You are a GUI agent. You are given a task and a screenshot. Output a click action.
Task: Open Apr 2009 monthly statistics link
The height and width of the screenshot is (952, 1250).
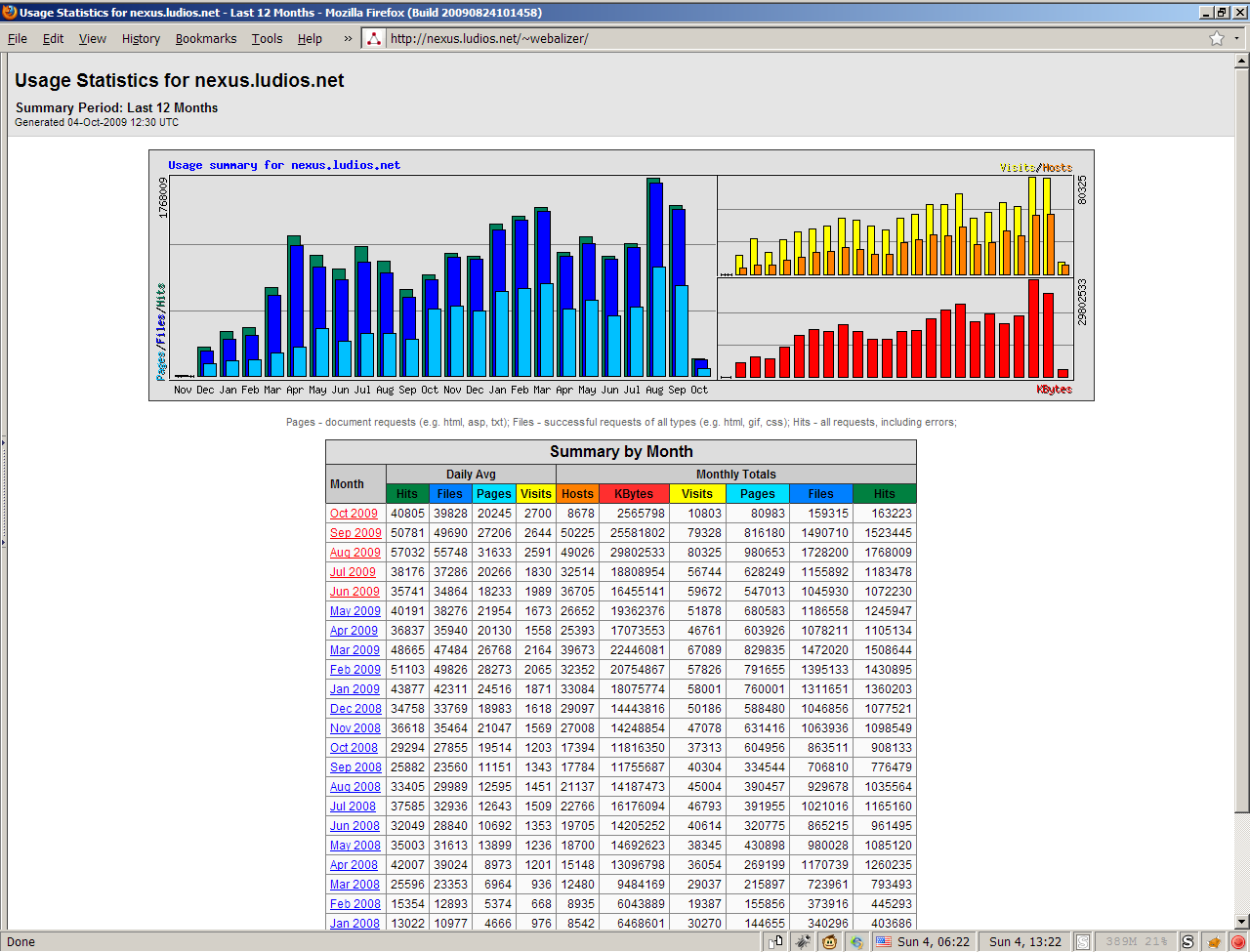coord(354,631)
